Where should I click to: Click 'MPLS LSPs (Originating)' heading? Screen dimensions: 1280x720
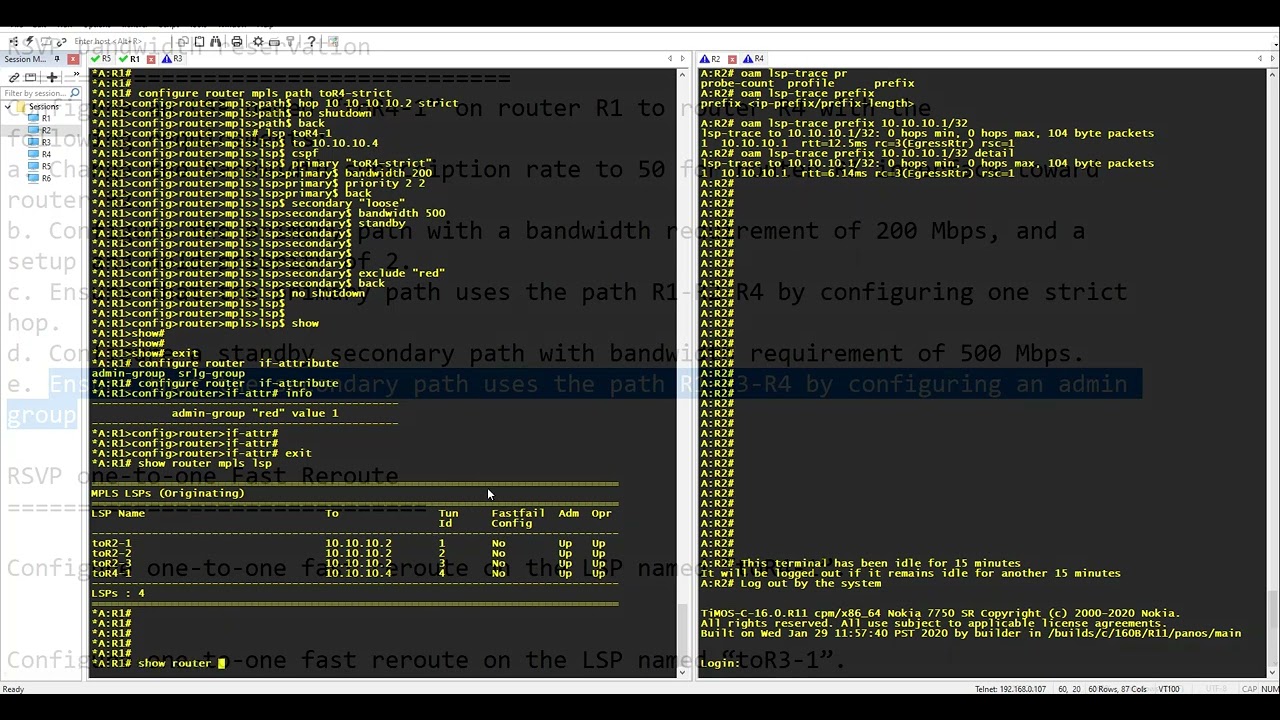pyautogui.click(x=168, y=493)
